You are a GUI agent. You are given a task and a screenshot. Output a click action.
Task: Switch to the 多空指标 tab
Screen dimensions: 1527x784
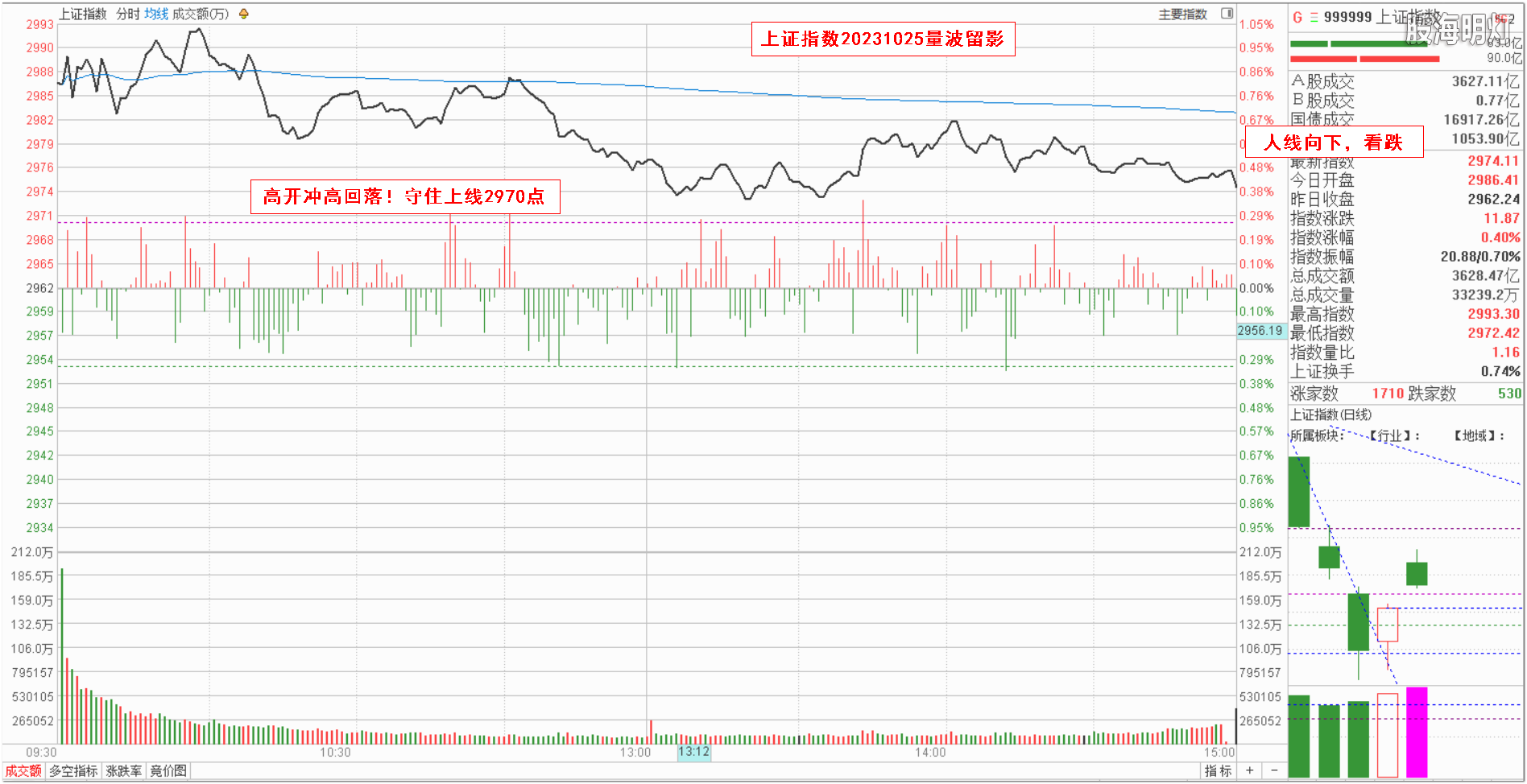(x=73, y=770)
